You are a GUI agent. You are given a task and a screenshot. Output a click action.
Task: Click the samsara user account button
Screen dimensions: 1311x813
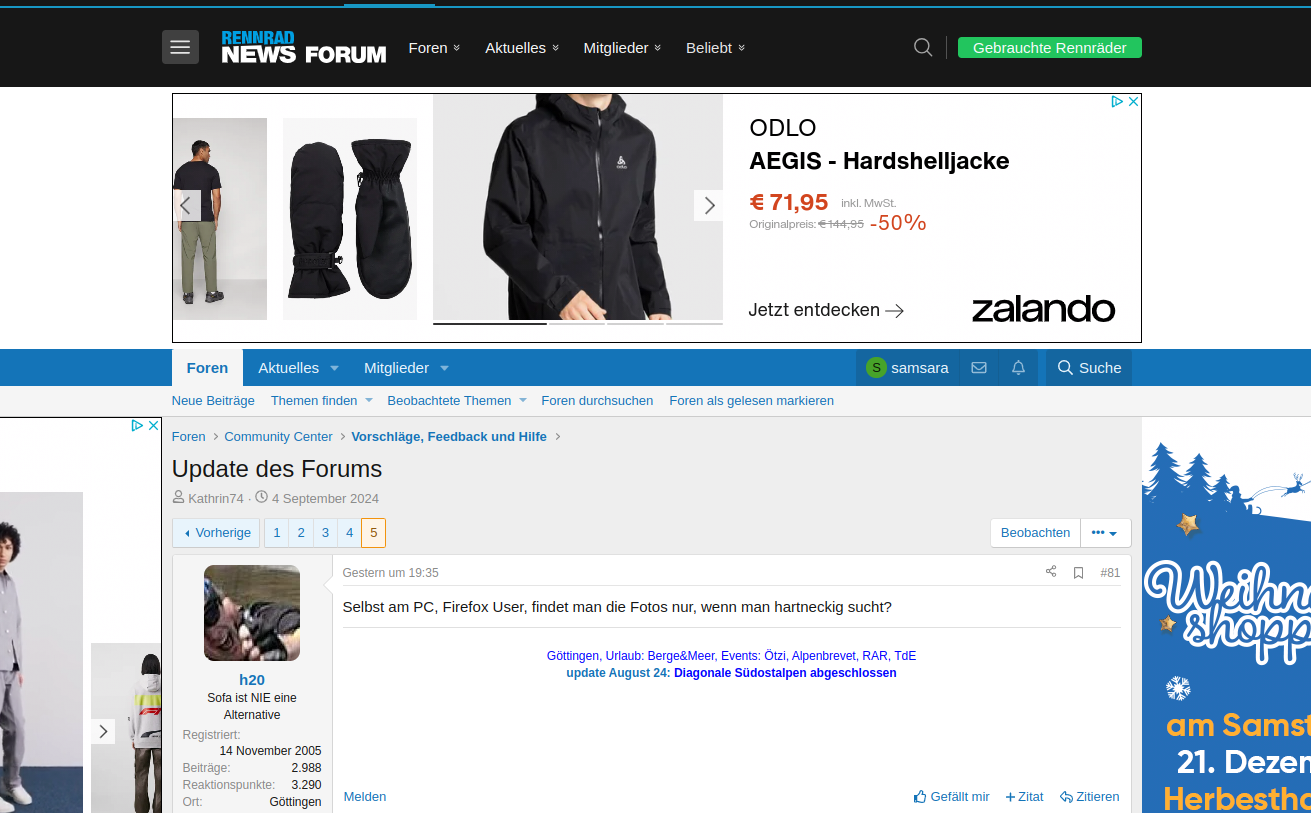pyautogui.click(x=907, y=368)
